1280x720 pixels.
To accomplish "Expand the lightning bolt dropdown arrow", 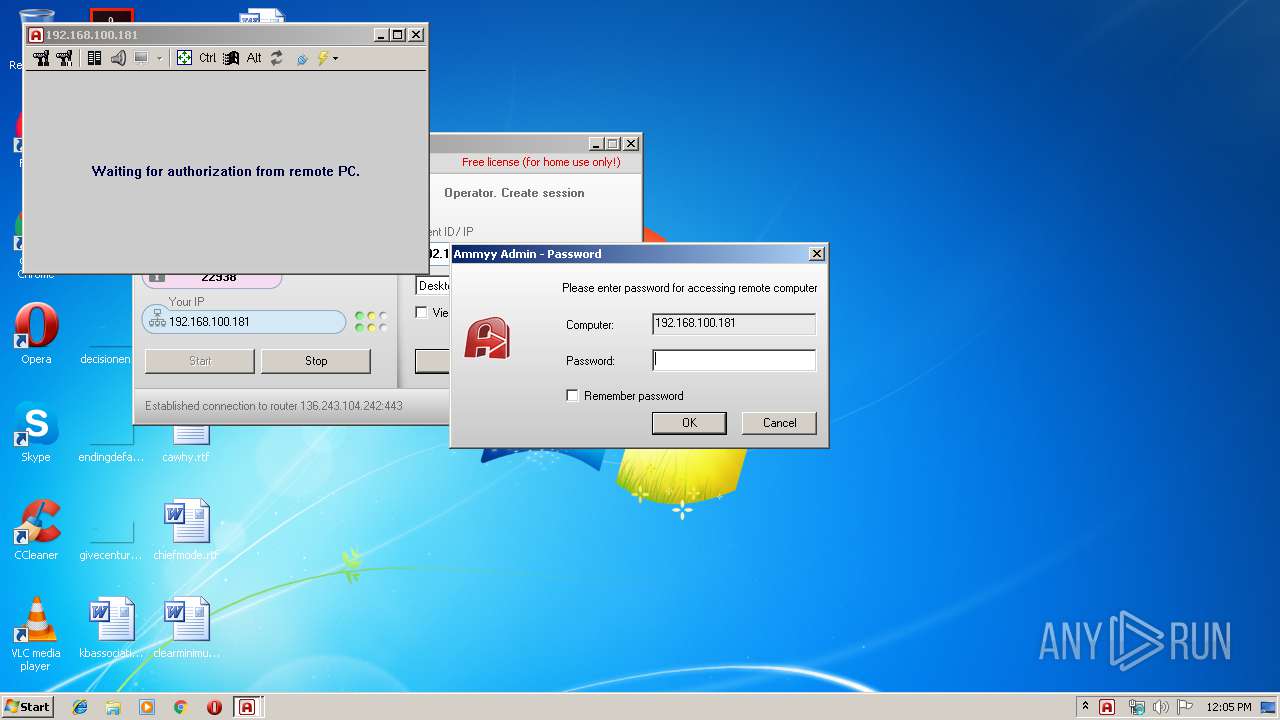I will click(x=335, y=59).
